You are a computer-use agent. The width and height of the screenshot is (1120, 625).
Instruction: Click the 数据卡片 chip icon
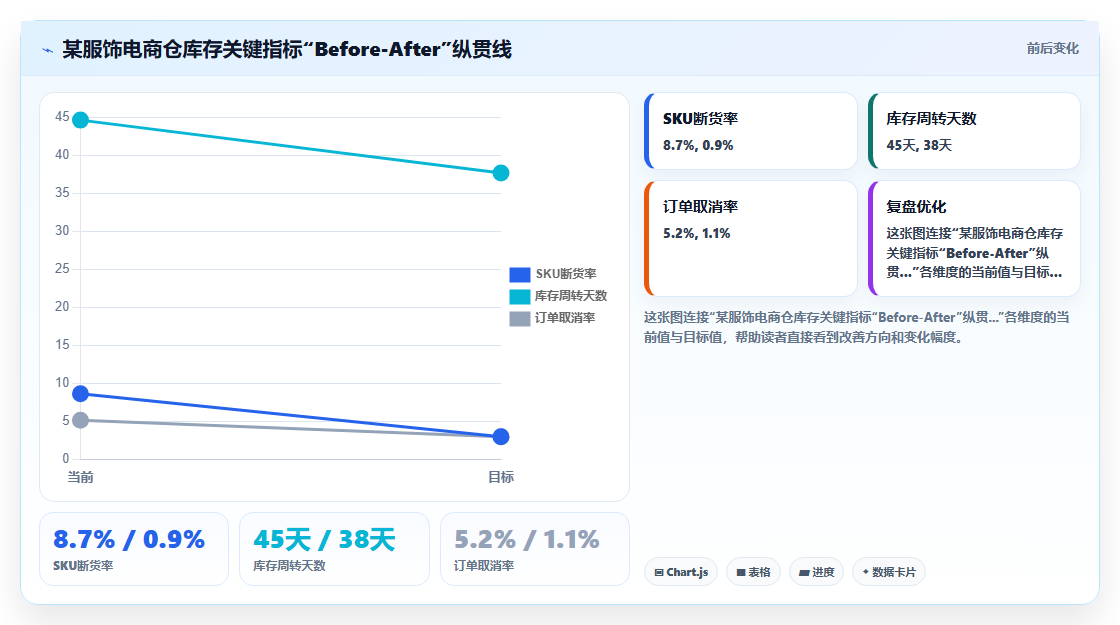[x=866, y=572]
